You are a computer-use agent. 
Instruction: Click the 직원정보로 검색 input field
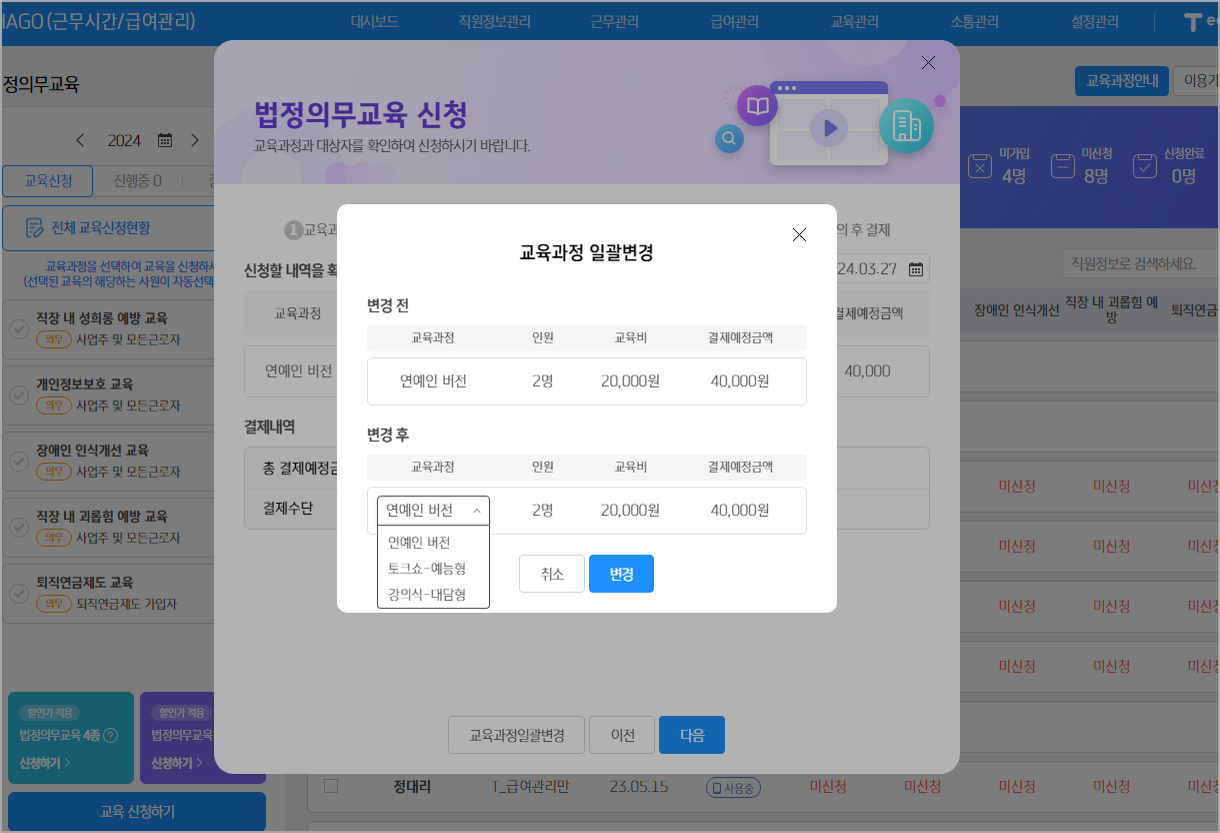coord(1138,264)
